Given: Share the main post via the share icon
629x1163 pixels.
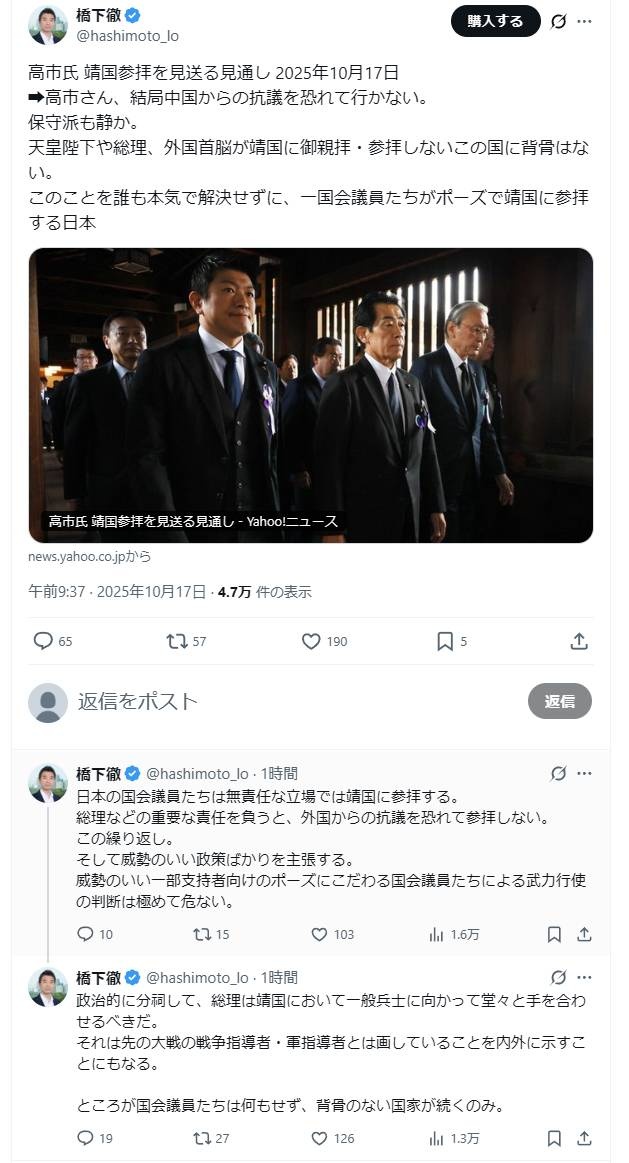Looking at the screenshot, I should click(x=579, y=641).
